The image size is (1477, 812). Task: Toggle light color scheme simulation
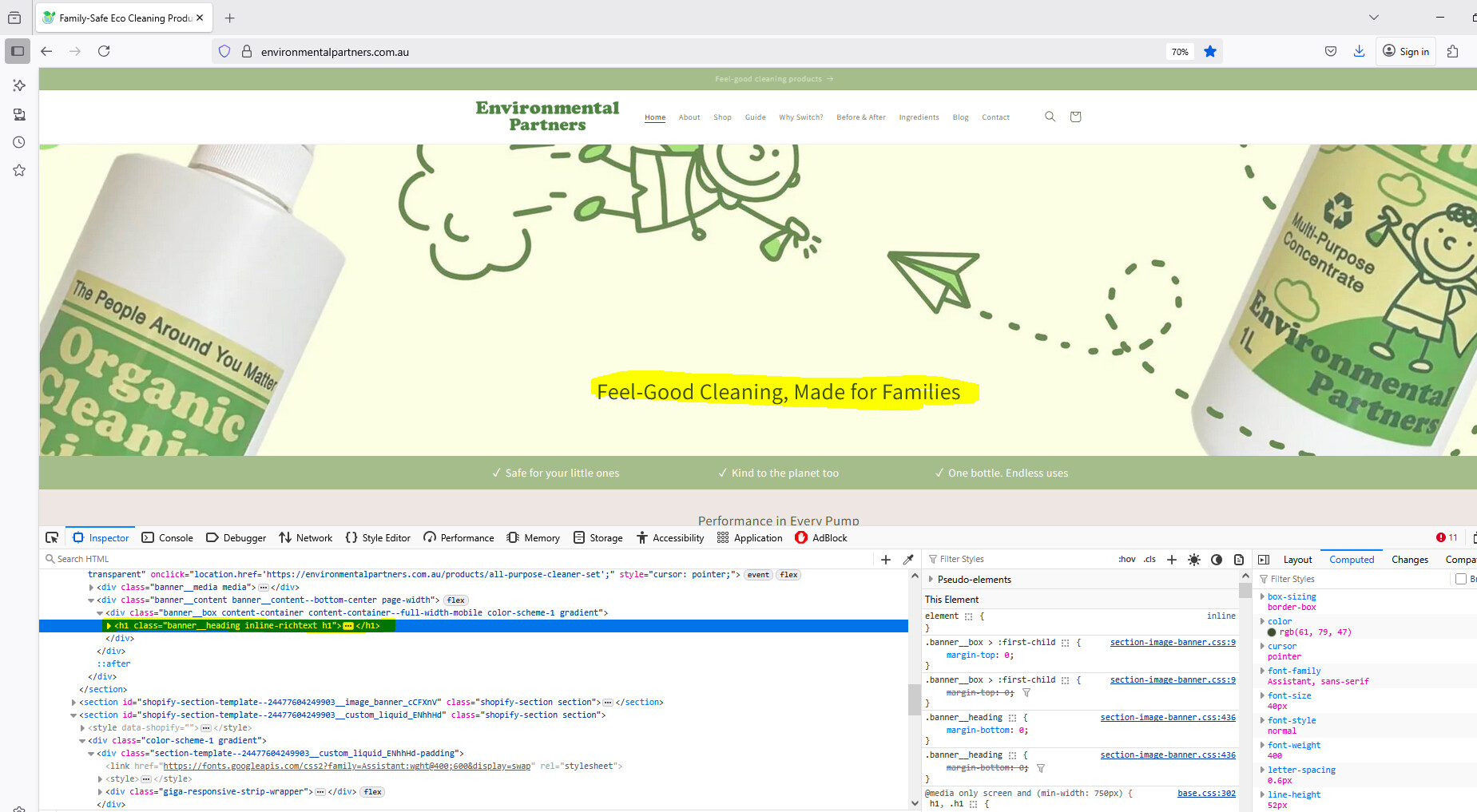click(x=1194, y=560)
